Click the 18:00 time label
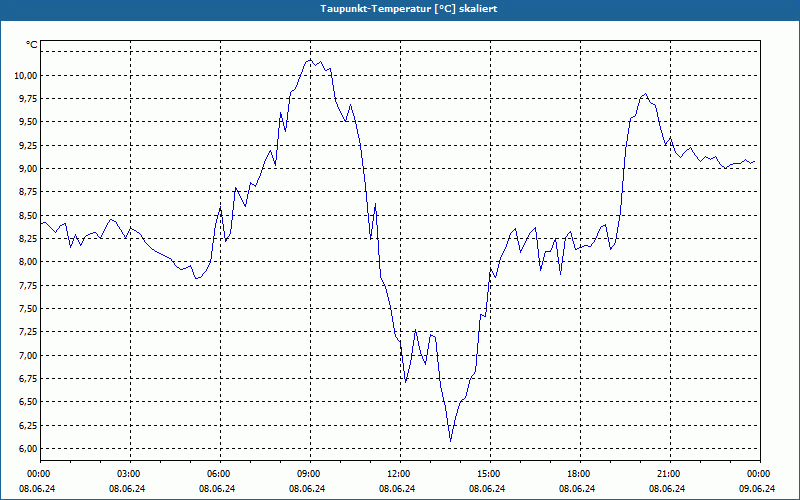This screenshot has height=500, width=800. coord(581,474)
